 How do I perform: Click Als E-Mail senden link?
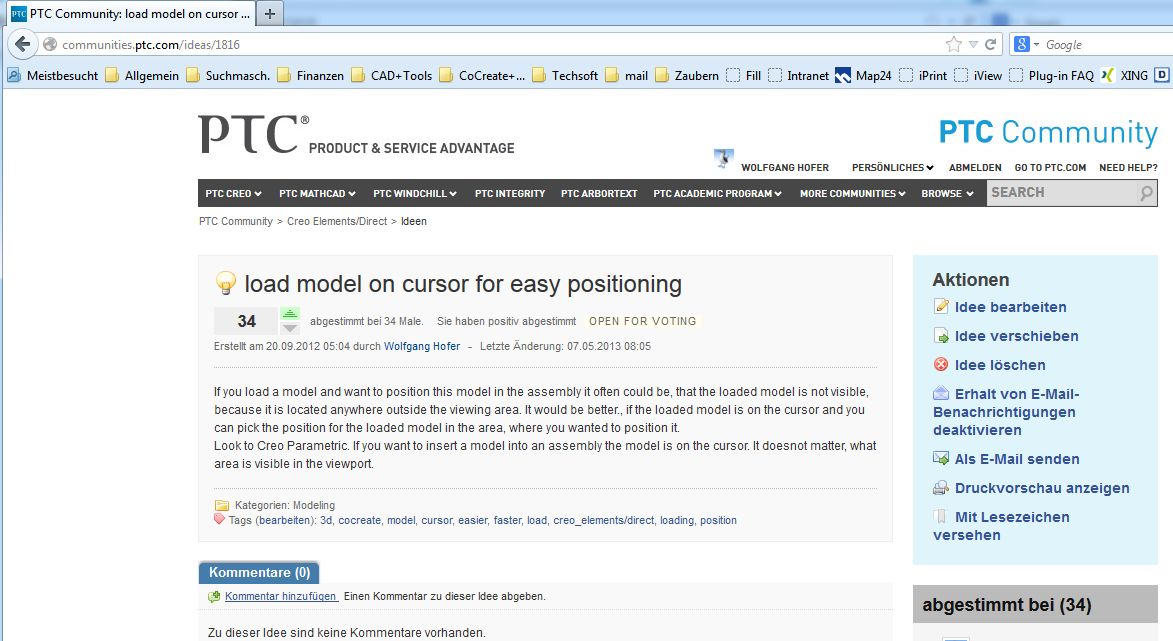[x=1017, y=458]
